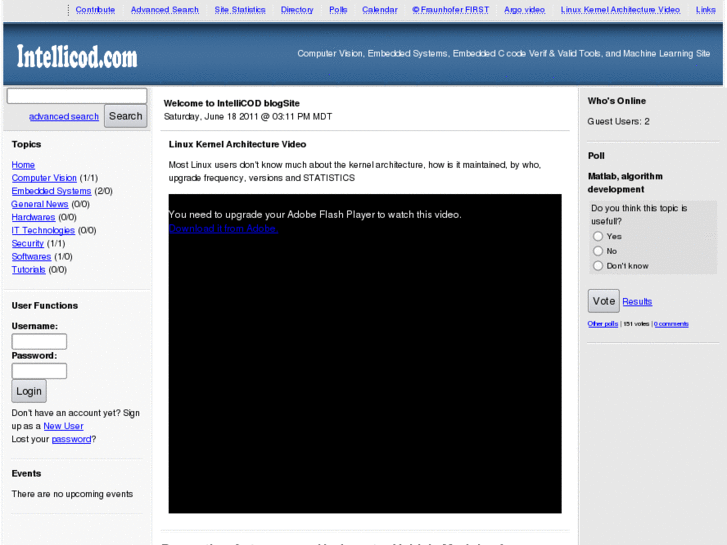Open the Argo video link

click(x=524, y=10)
